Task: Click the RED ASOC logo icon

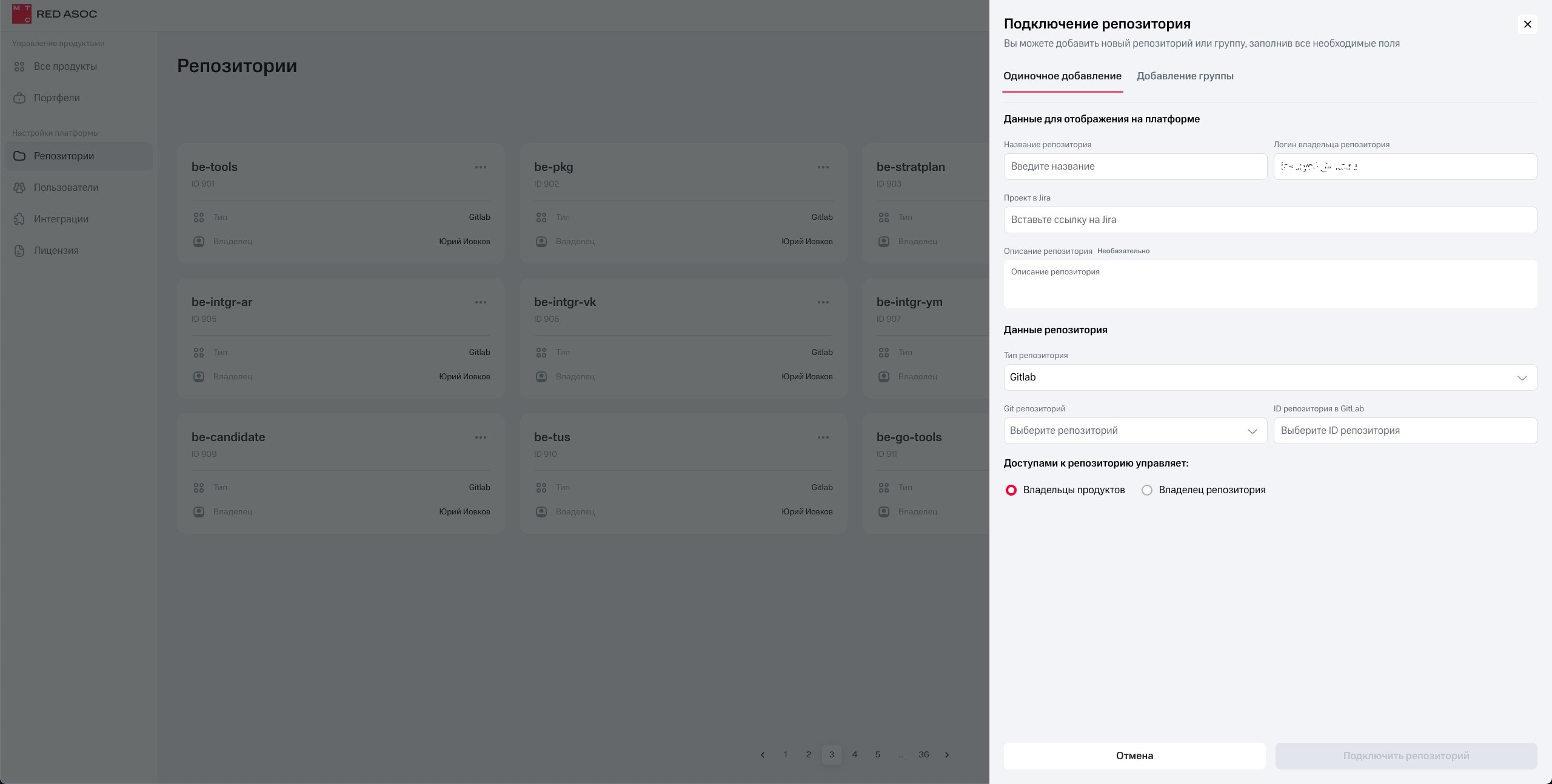Action: 21,14
